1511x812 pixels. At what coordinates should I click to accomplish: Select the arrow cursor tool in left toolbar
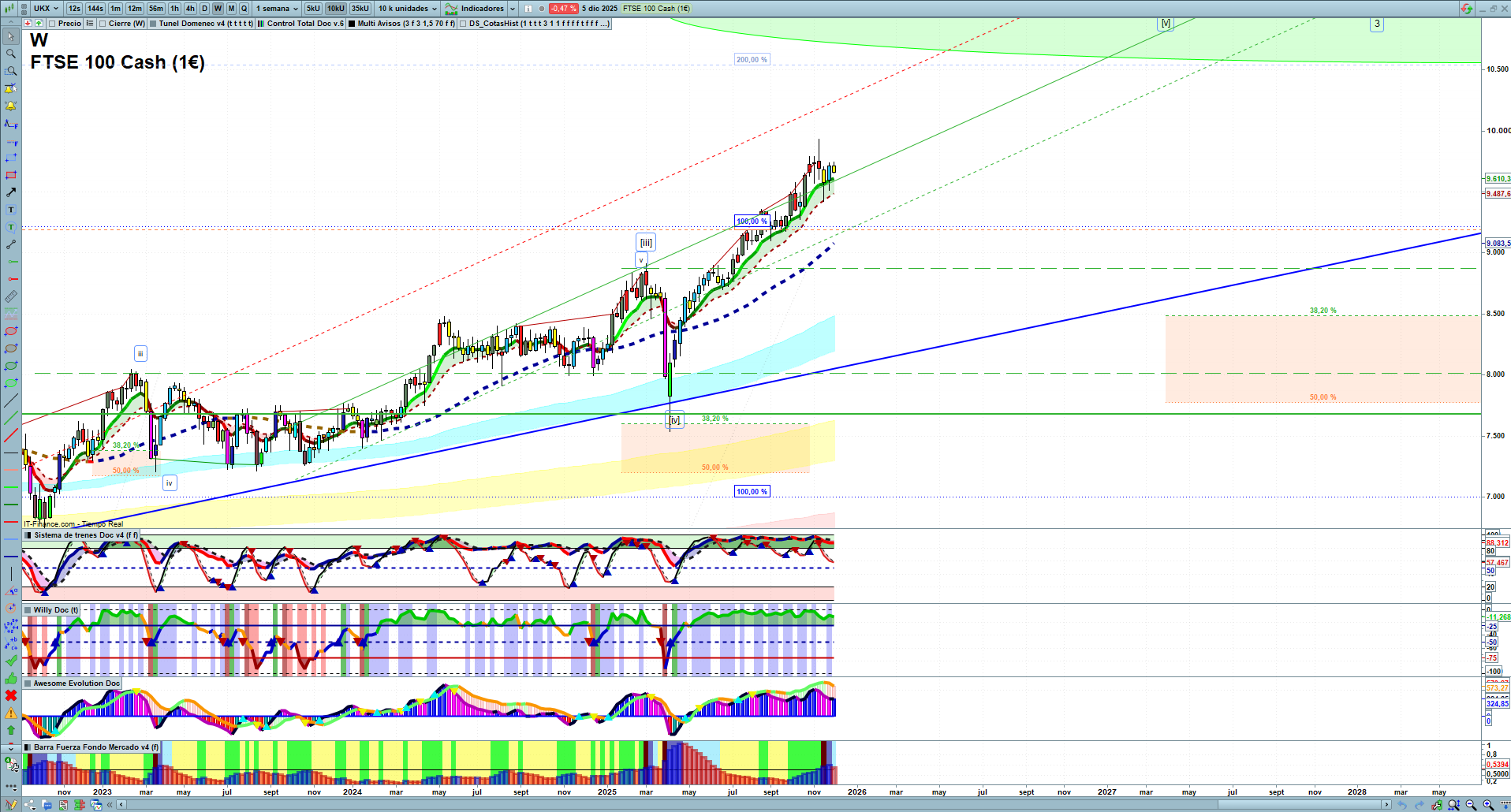coord(10,36)
